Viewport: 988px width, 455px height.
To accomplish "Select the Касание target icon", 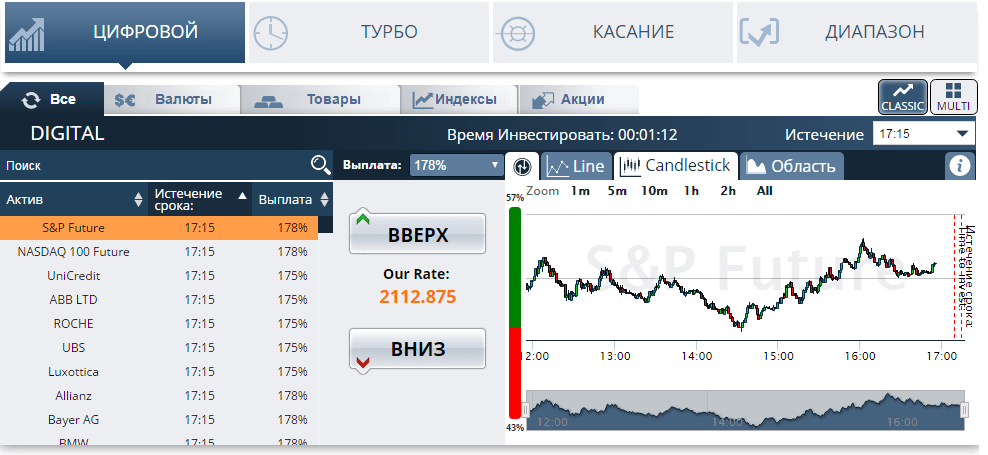I will coord(517,33).
